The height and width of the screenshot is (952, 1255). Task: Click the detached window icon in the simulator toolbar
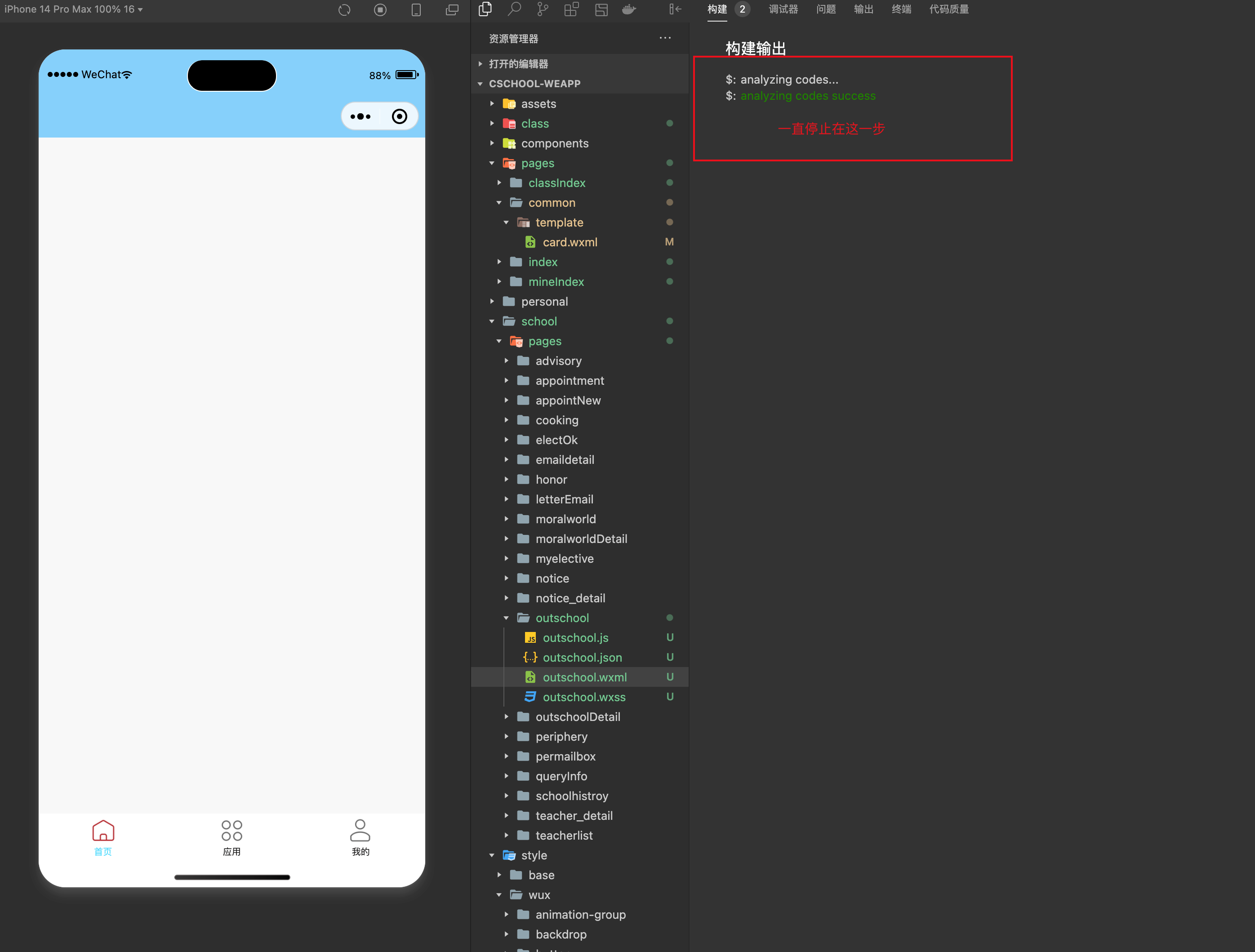coord(452,9)
